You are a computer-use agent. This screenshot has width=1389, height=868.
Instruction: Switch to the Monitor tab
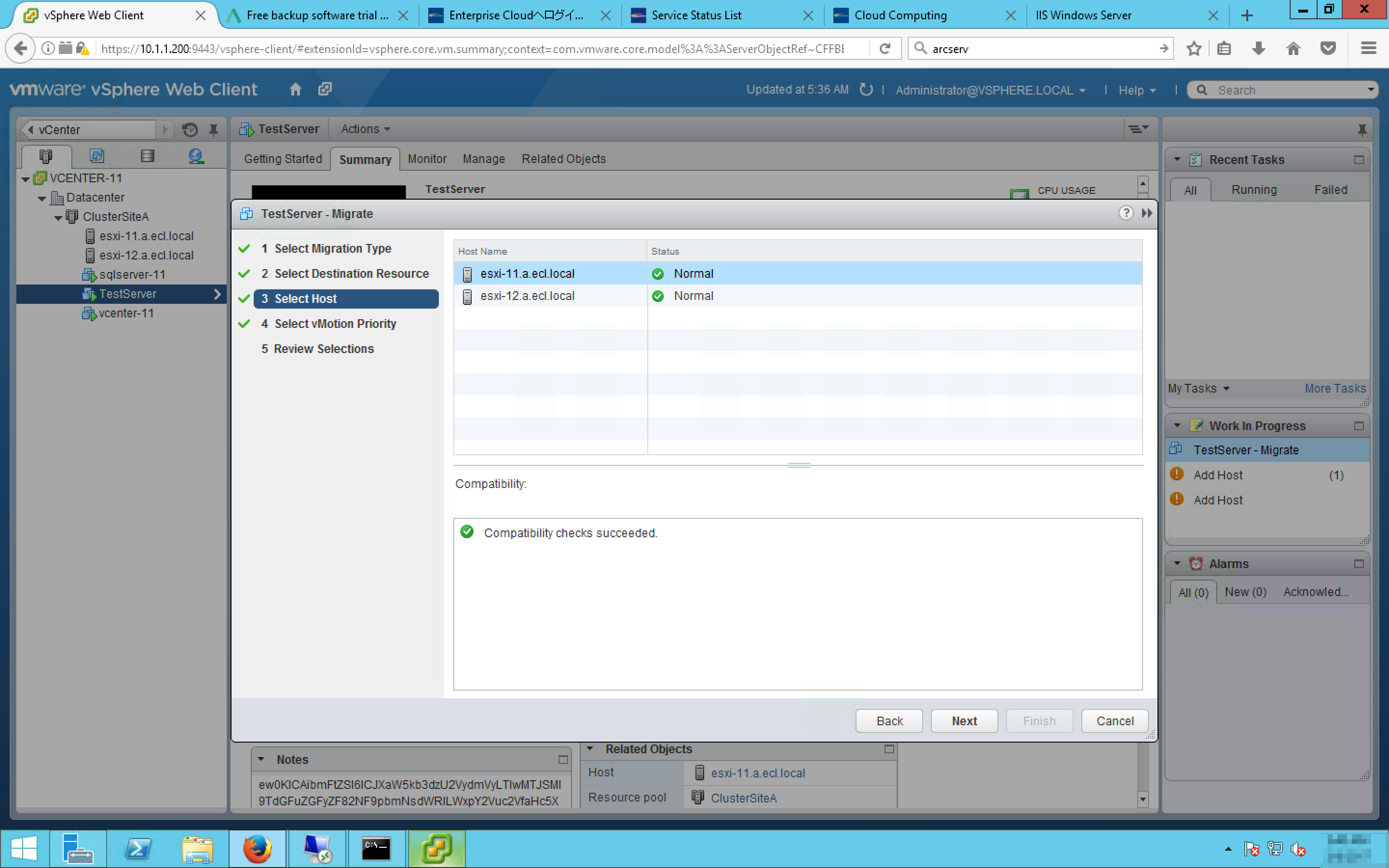point(426,159)
